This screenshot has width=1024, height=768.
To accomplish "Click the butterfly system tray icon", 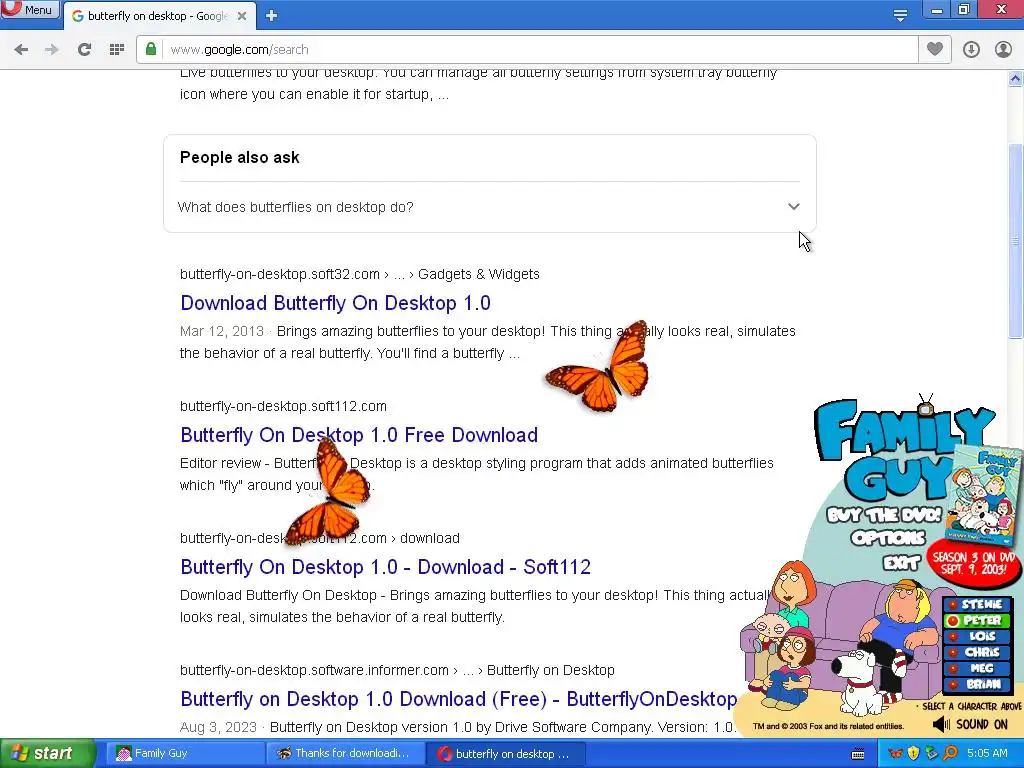I will pos(895,754).
